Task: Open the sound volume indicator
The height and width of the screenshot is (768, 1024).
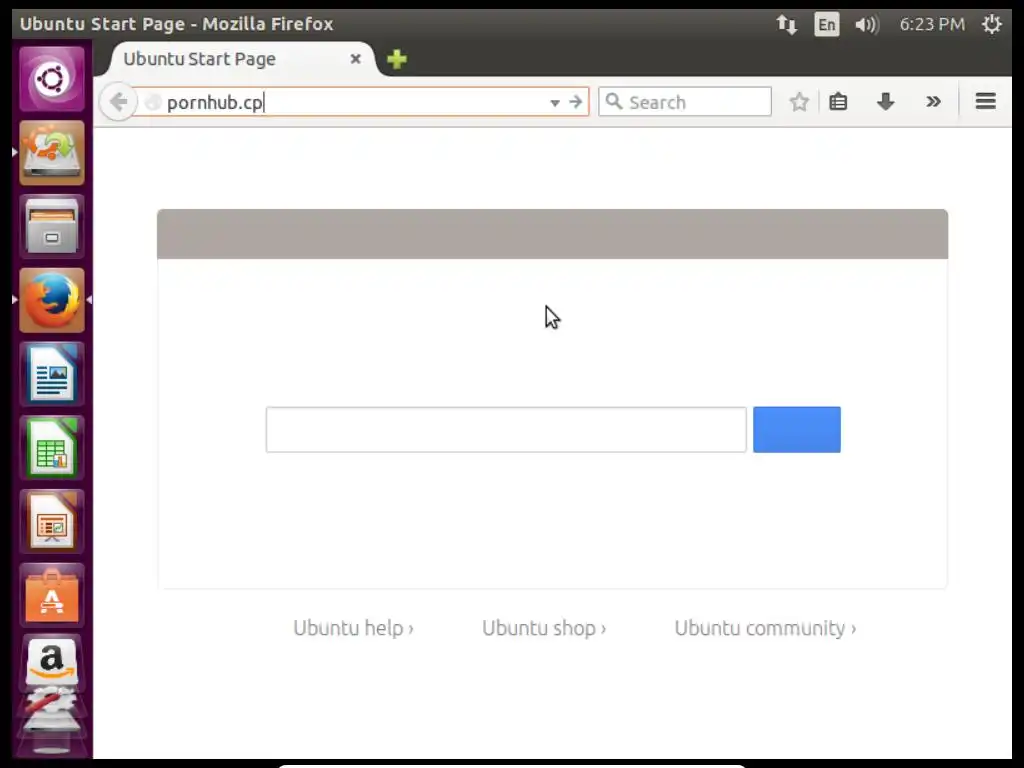Action: [867, 25]
